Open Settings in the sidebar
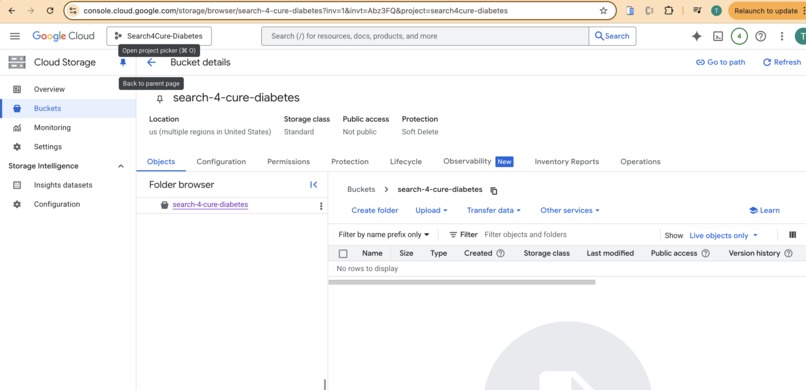 click(68, 146)
